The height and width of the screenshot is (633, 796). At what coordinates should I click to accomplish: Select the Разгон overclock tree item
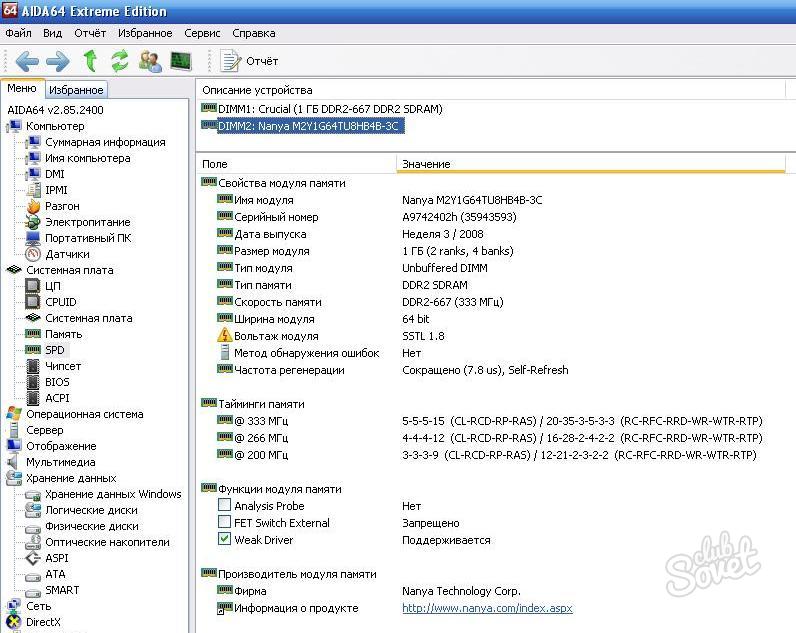pos(62,206)
